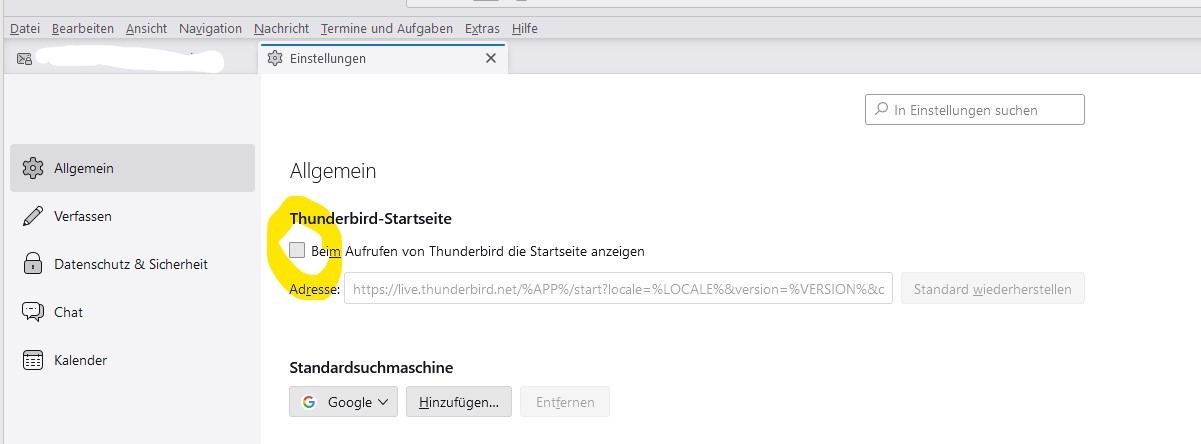Close the Einstellungen tab

[x=490, y=59]
